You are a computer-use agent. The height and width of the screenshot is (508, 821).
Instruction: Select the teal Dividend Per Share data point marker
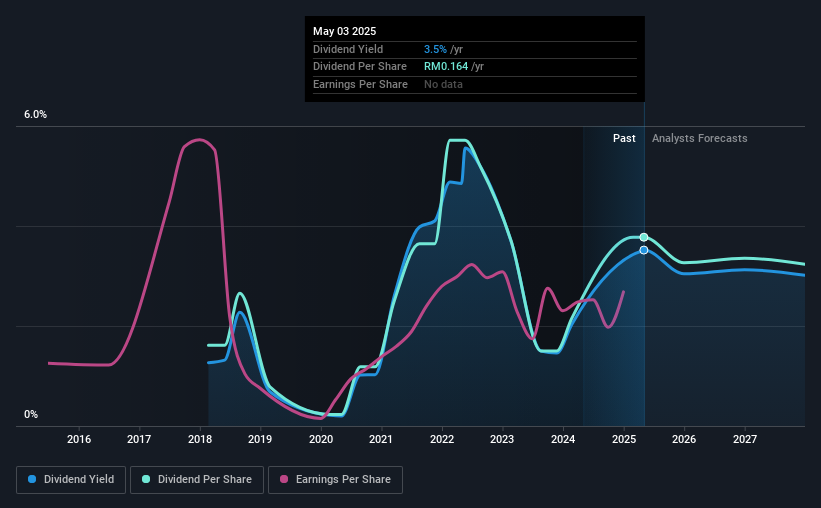(x=644, y=237)
